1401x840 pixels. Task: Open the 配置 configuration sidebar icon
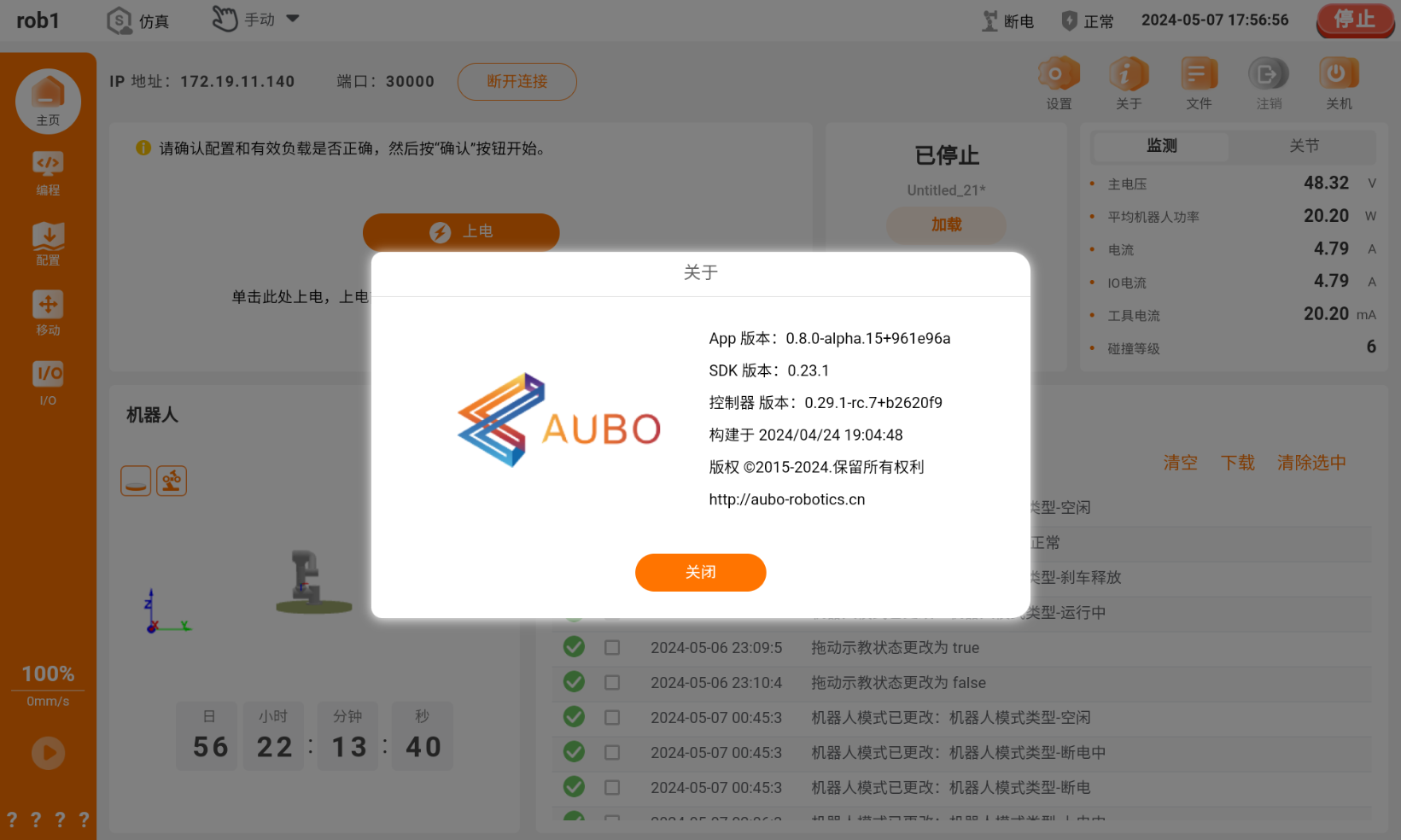48,243
